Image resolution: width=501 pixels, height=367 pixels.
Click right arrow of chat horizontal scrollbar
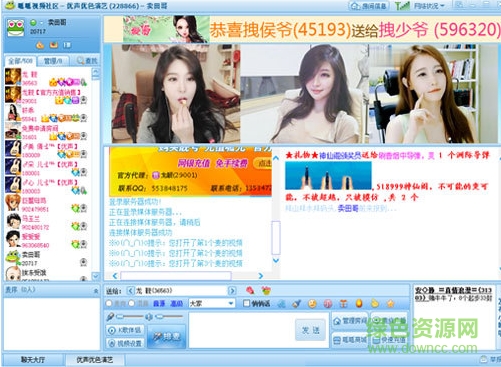(x=261, y=276)
